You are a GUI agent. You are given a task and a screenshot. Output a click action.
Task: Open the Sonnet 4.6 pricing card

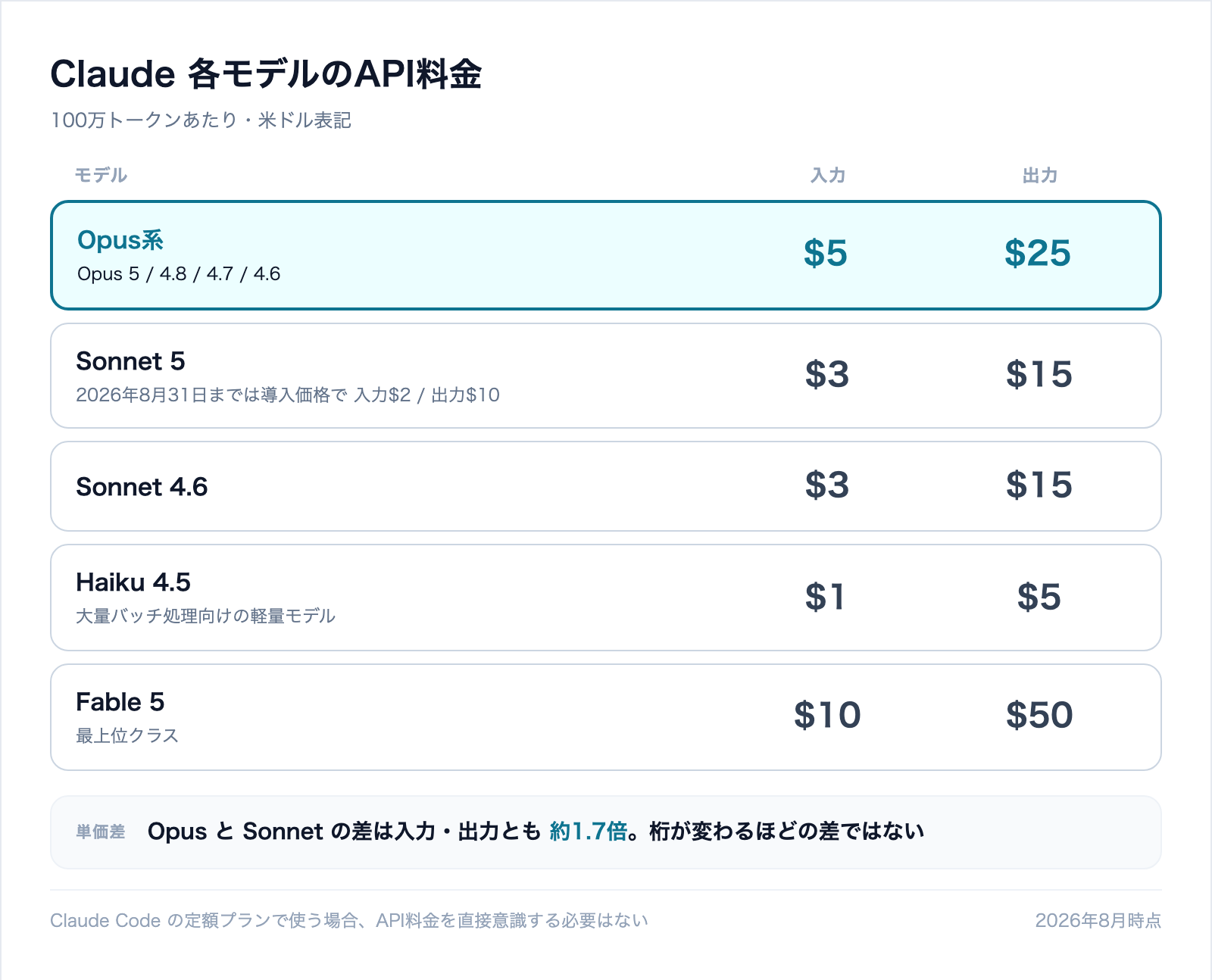[x=606, y=486]
